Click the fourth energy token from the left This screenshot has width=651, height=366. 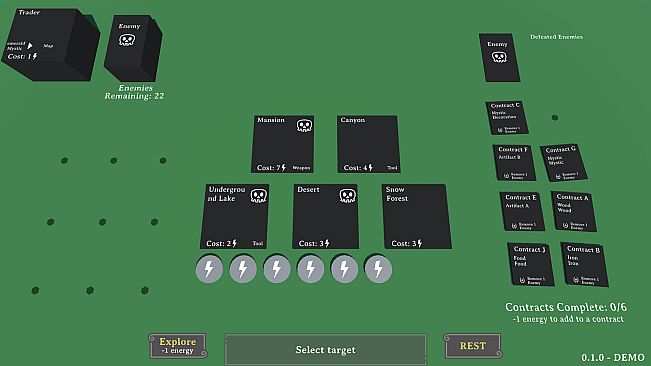pos(311,269)
